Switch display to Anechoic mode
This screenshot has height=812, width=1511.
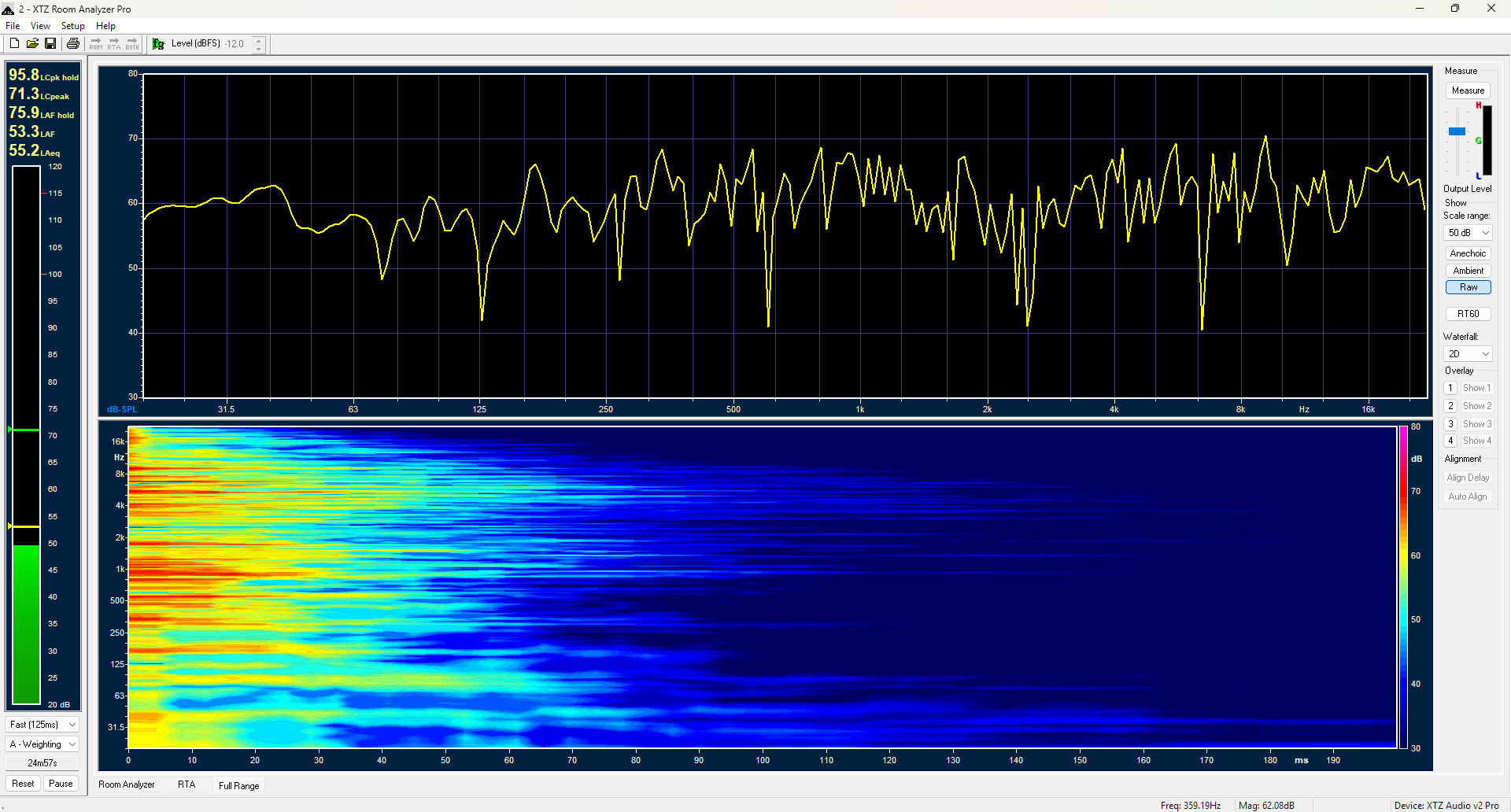tap(1468, 253)
